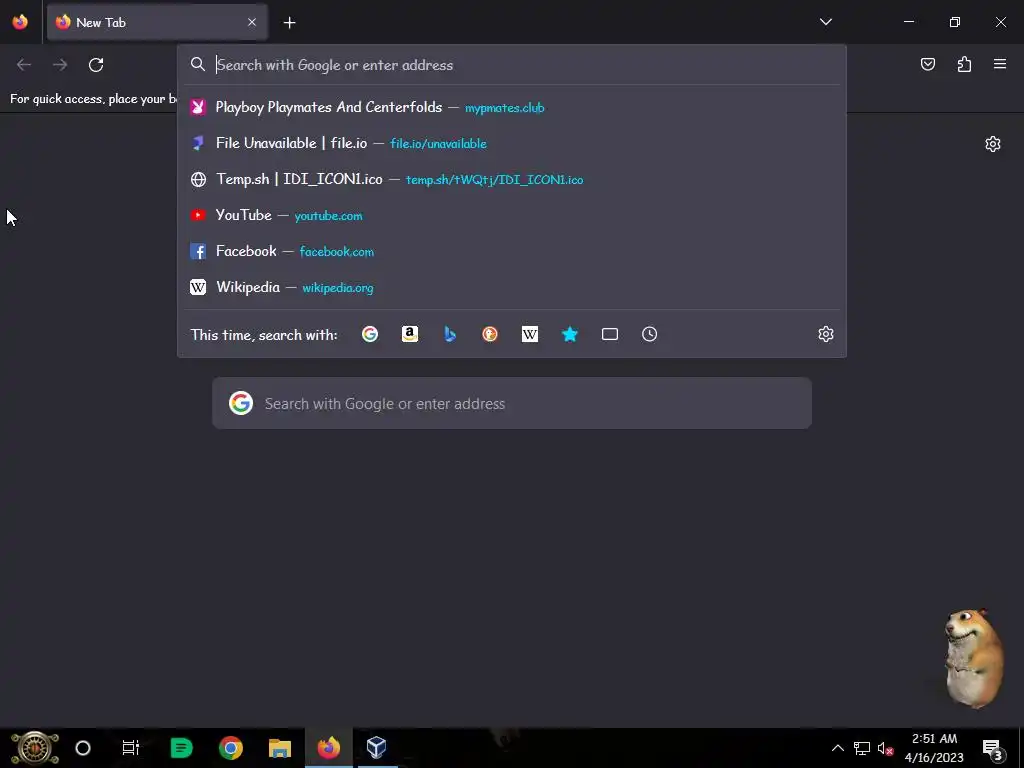Open the VirtualBox cube taskbar icon

[x=376, y=748]
